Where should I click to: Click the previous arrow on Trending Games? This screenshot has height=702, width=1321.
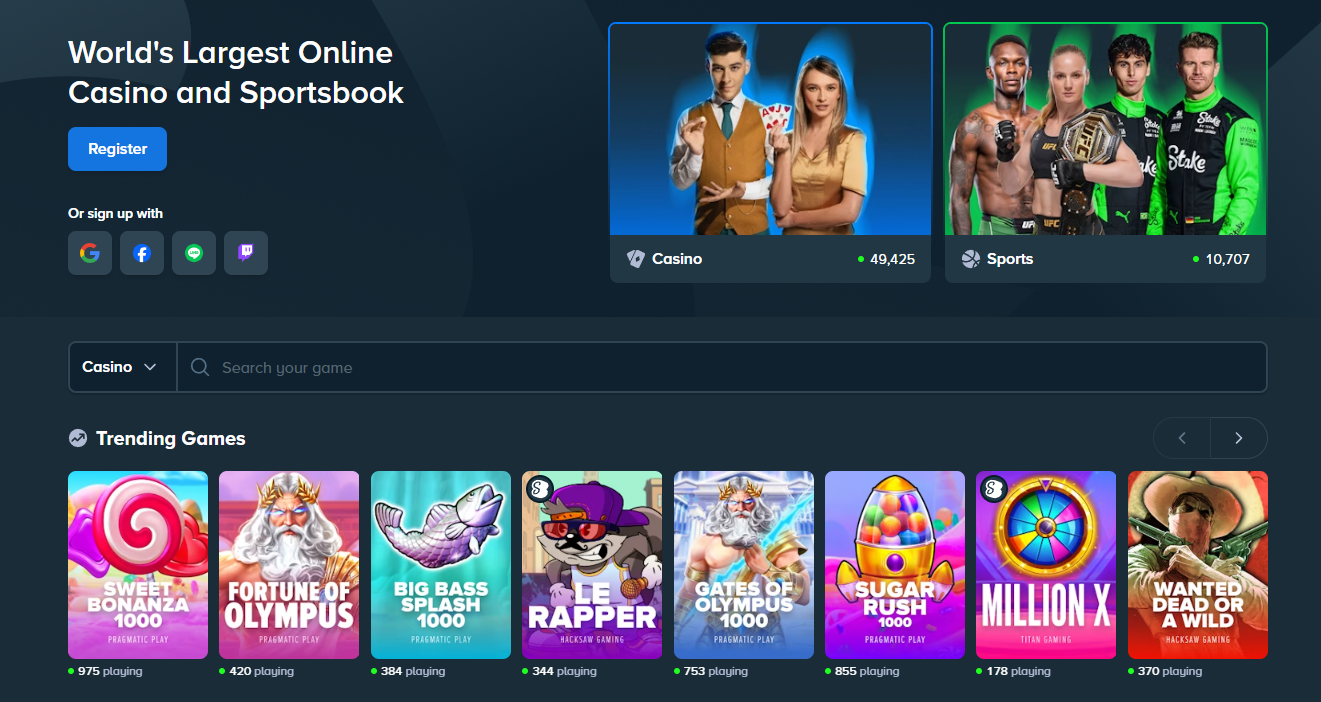(1181, 438)
